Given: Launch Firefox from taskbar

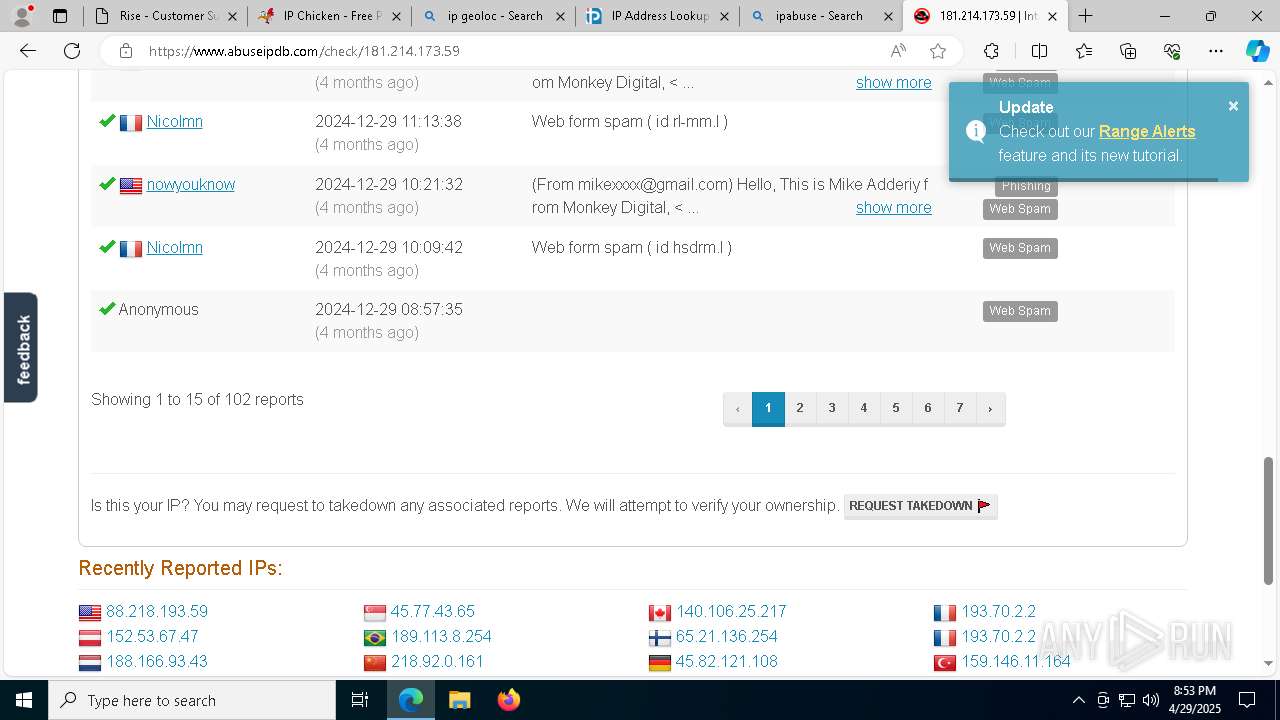Looking at the screenshot, I should 508,700.
